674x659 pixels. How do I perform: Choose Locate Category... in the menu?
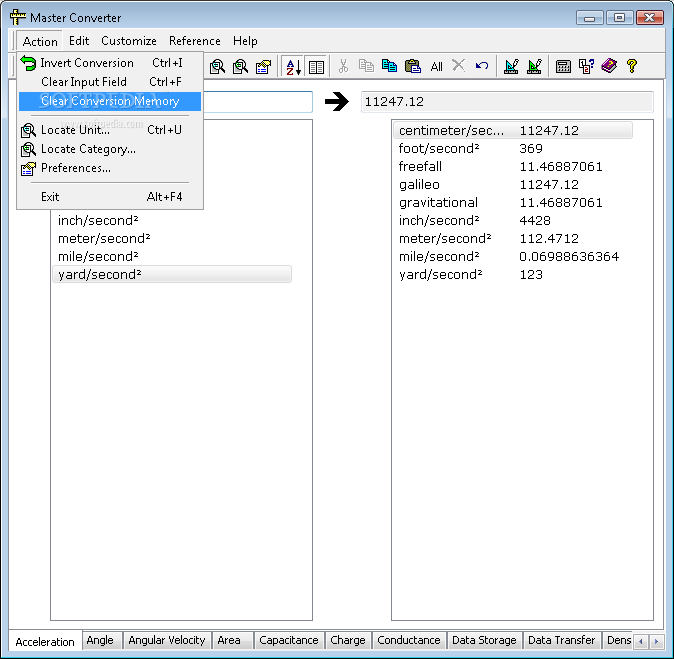pos(110,149)
